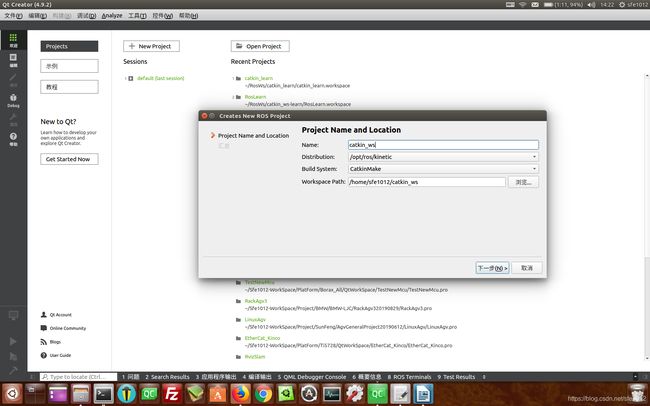This screenshot has height=406, width=650.
Task: Open recent project RackAgv3
Action: click(x=256, y=301)
